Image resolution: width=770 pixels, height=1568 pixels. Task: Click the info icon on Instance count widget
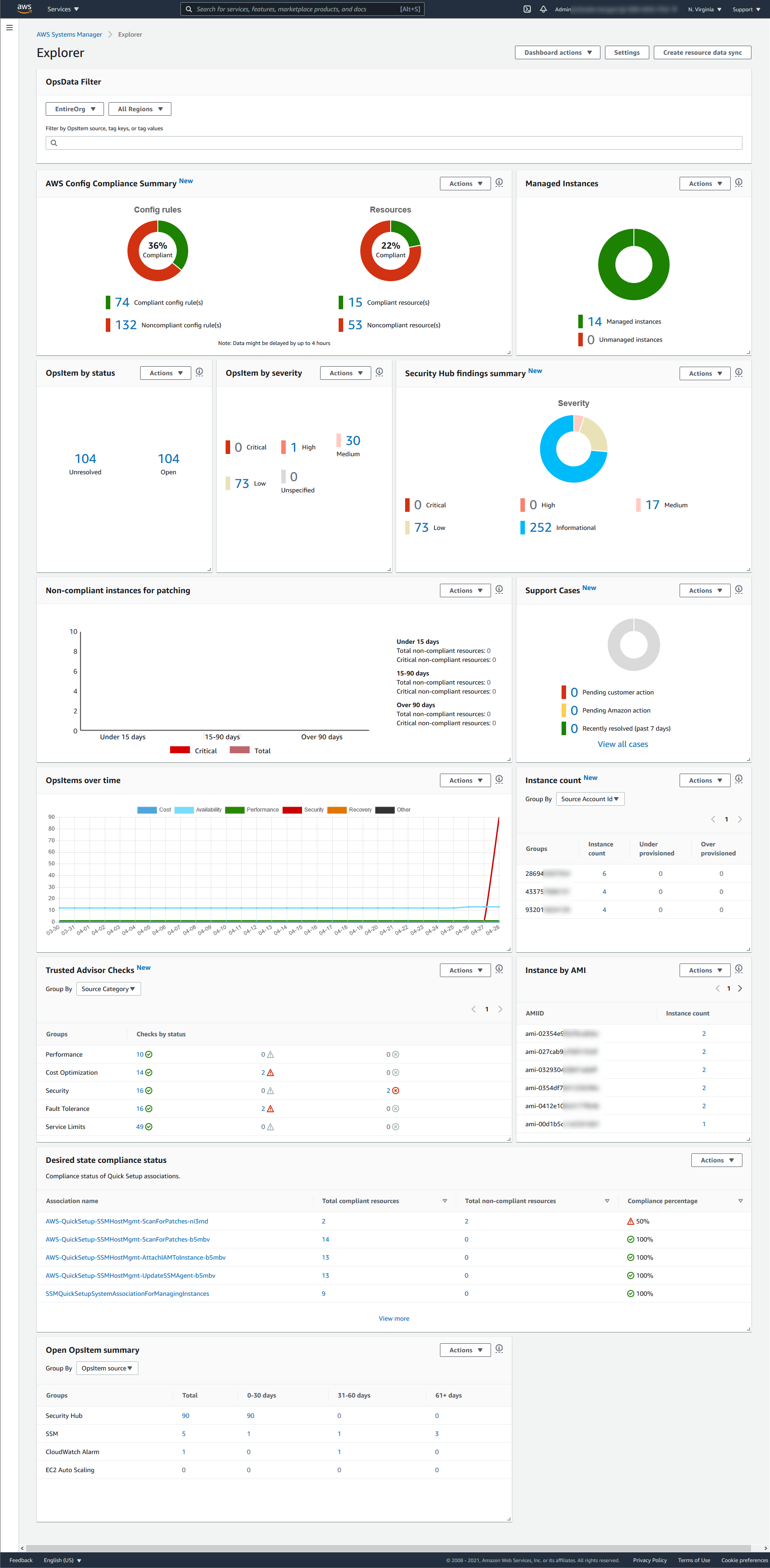[739, 779]
